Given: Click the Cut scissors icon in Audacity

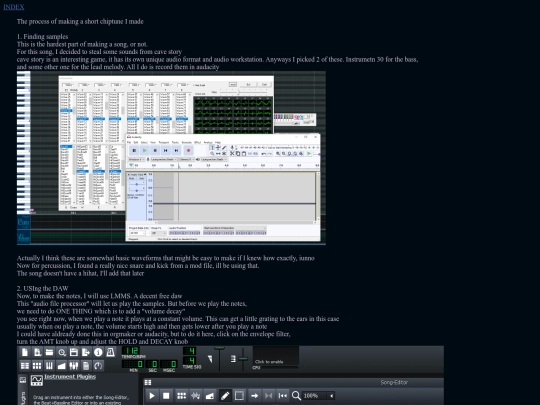Looking at the screenshot, I should click(232, 153).
